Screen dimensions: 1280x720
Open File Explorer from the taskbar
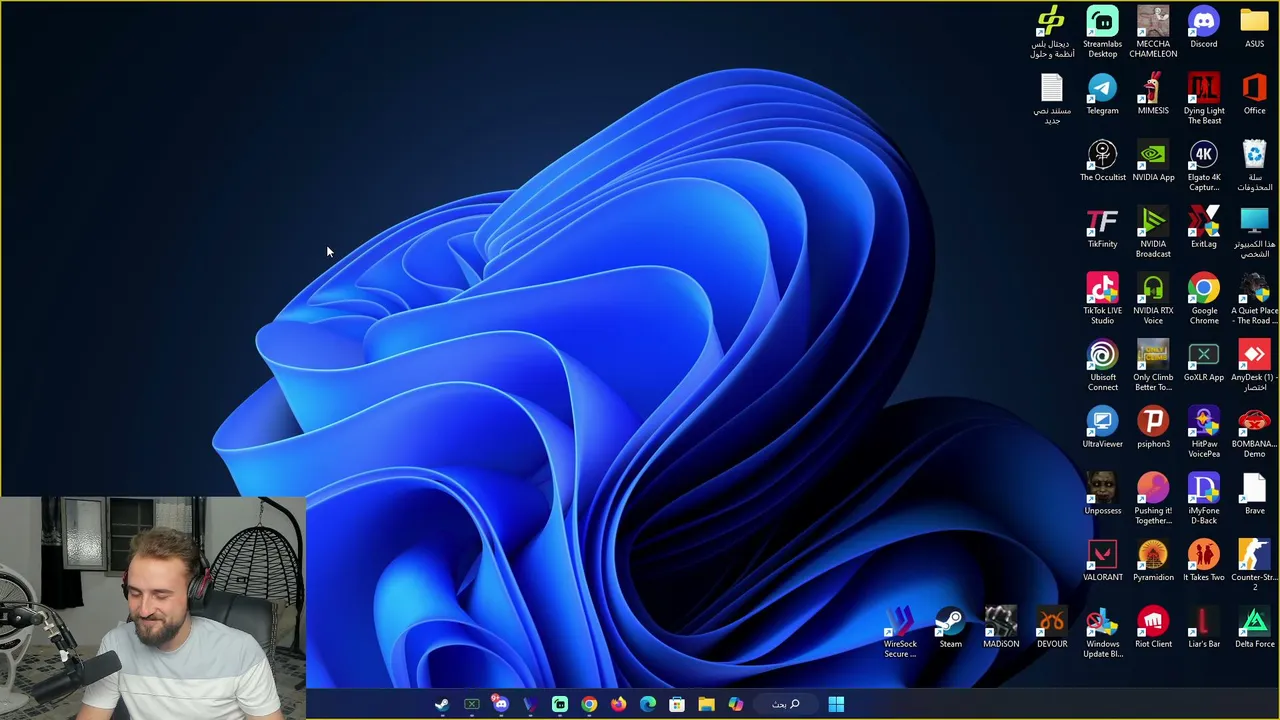point(706,704)
